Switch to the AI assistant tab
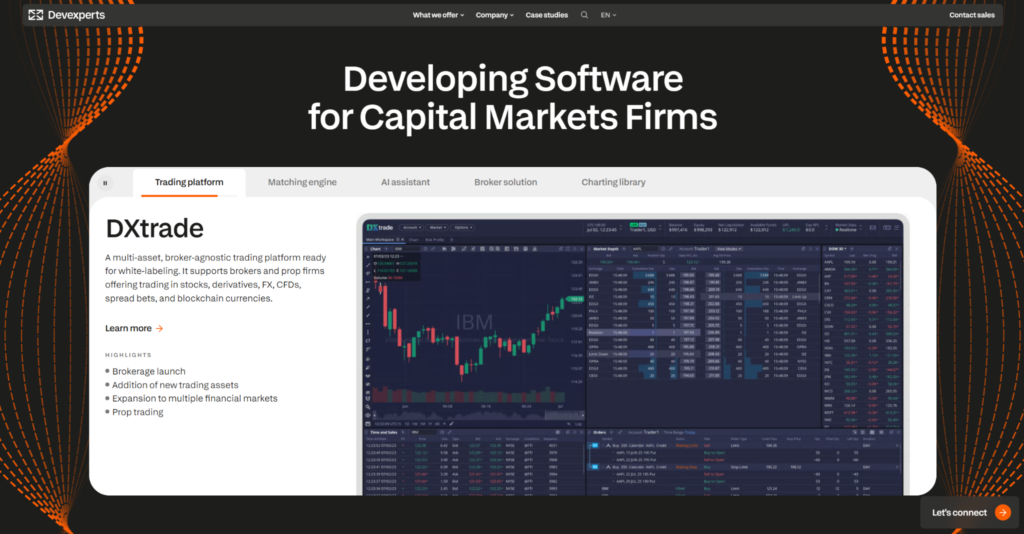Screen dimensions: 1024x534 (406, 182)
